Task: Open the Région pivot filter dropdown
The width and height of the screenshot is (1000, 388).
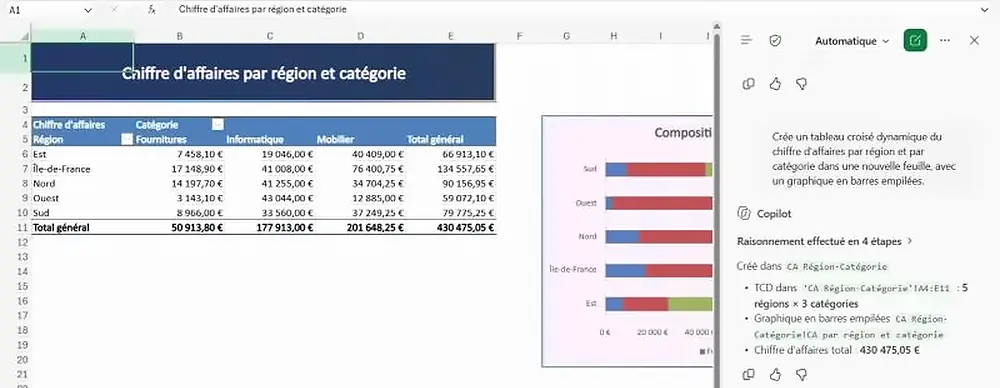Action: (x=126, y=138)
